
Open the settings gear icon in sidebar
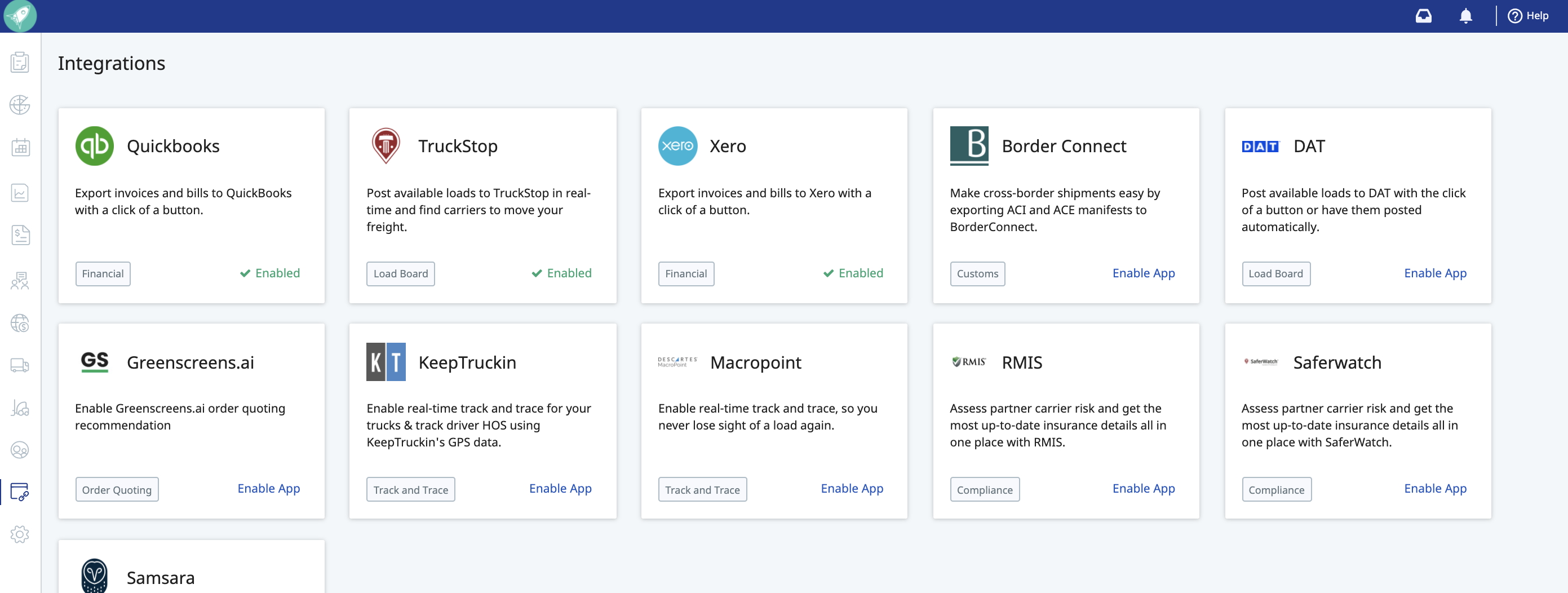pos(20,534)
